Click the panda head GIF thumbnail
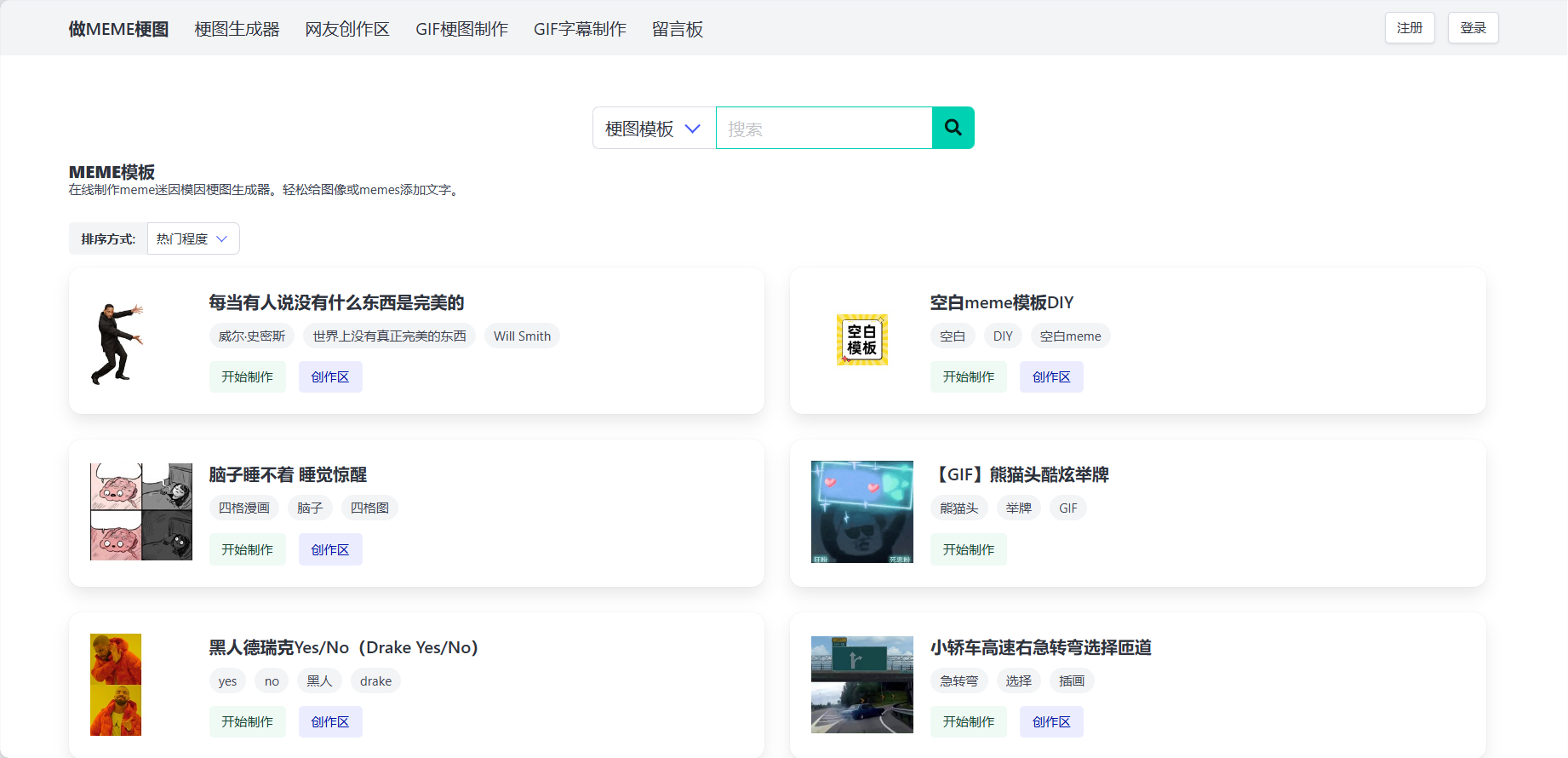Screen dimensions: 1568x758 coord(861,512)
